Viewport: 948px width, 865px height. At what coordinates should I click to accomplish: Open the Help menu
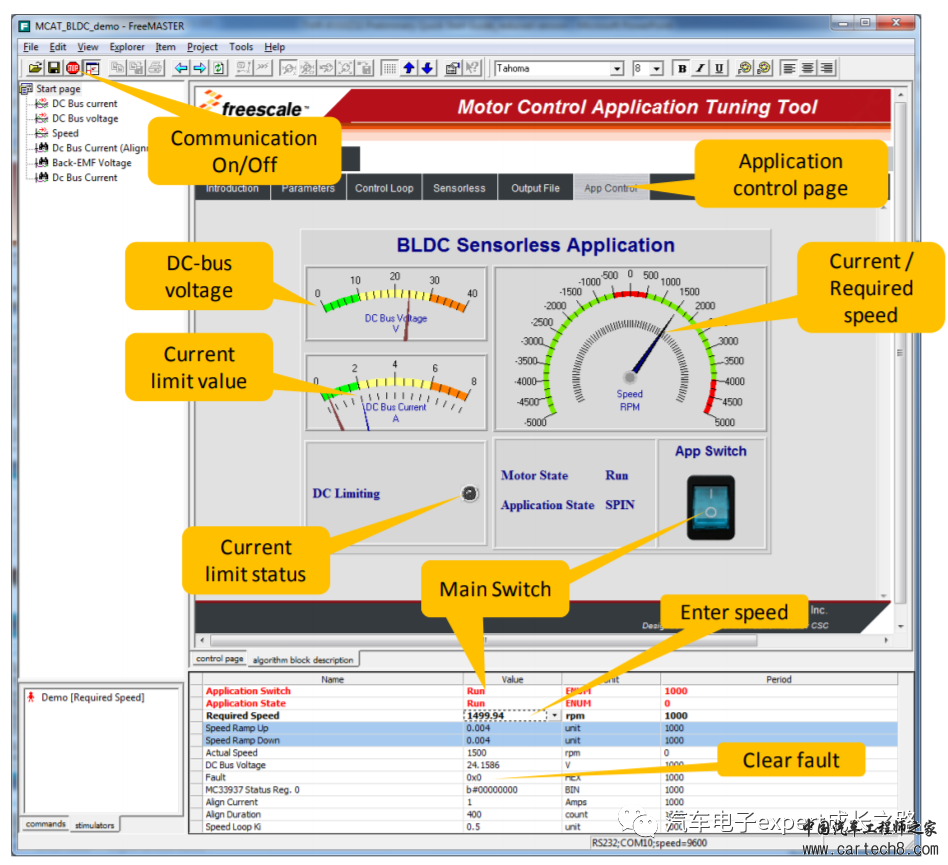[274, 47]
